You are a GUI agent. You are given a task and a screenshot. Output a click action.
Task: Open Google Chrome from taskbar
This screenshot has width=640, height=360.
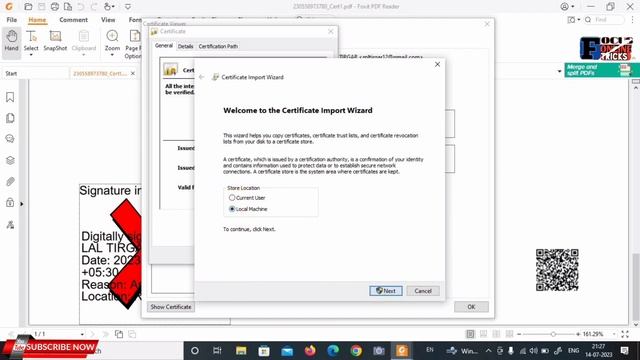(x=356, y=351)
